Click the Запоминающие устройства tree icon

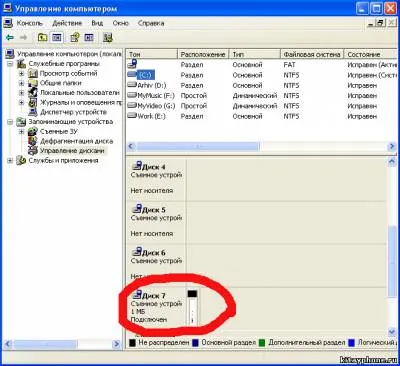21,122
